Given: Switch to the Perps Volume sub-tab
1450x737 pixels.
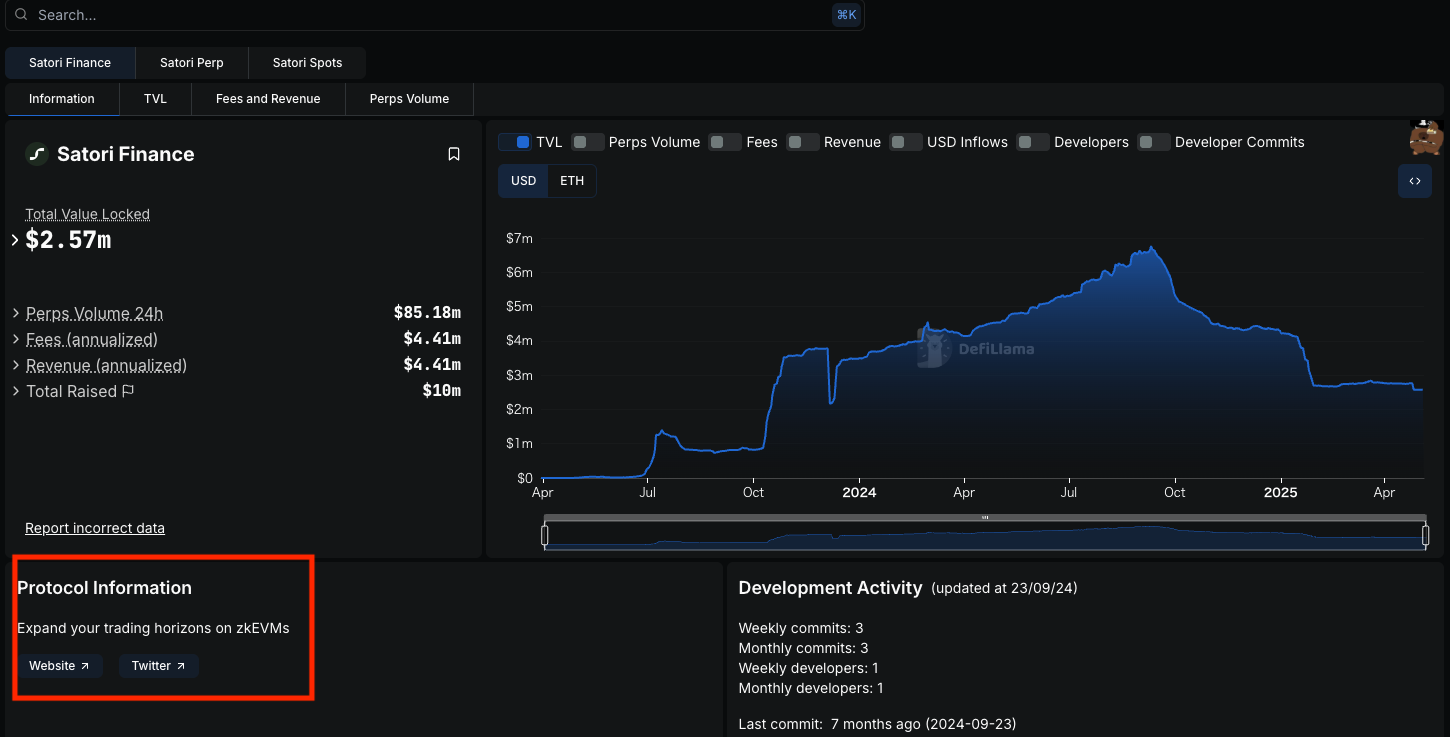Looking at the screenshot, I should pos(409,99).
